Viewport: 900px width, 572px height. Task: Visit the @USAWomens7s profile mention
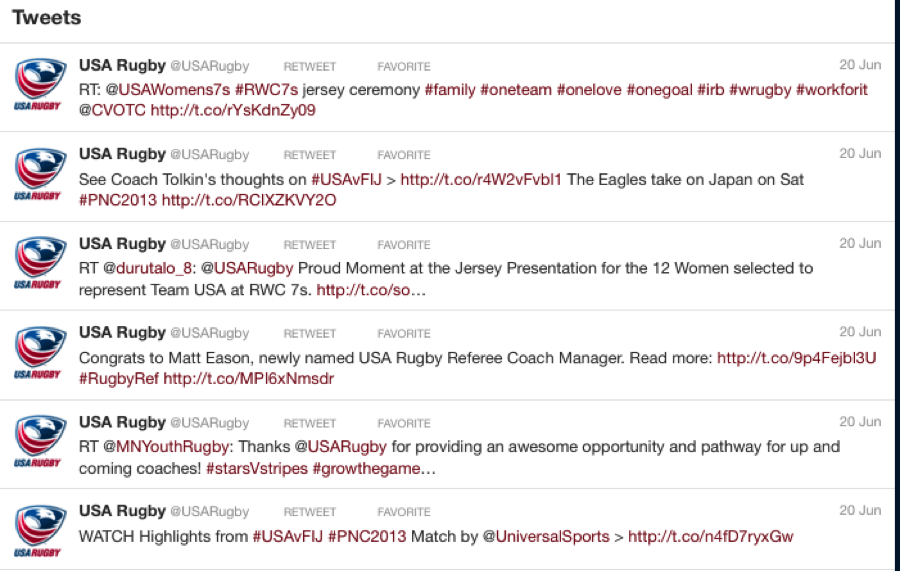168,90
